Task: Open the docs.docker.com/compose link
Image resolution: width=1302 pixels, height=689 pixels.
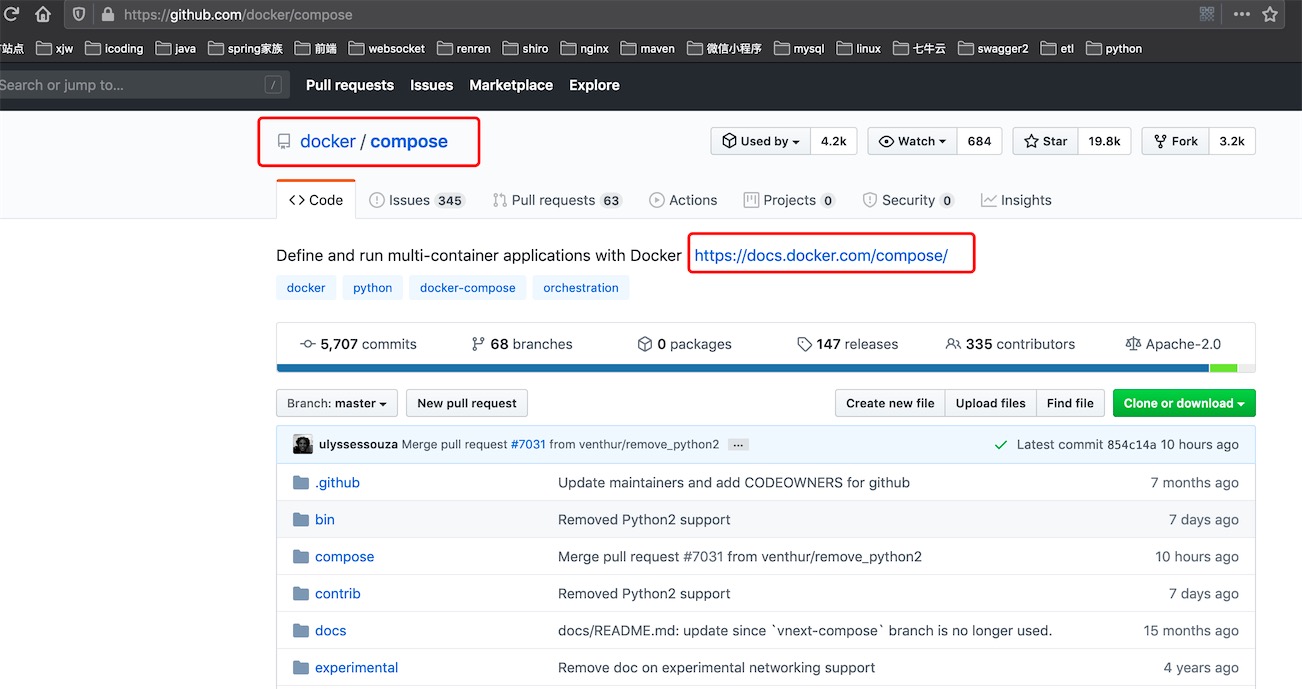Action: 821,255
